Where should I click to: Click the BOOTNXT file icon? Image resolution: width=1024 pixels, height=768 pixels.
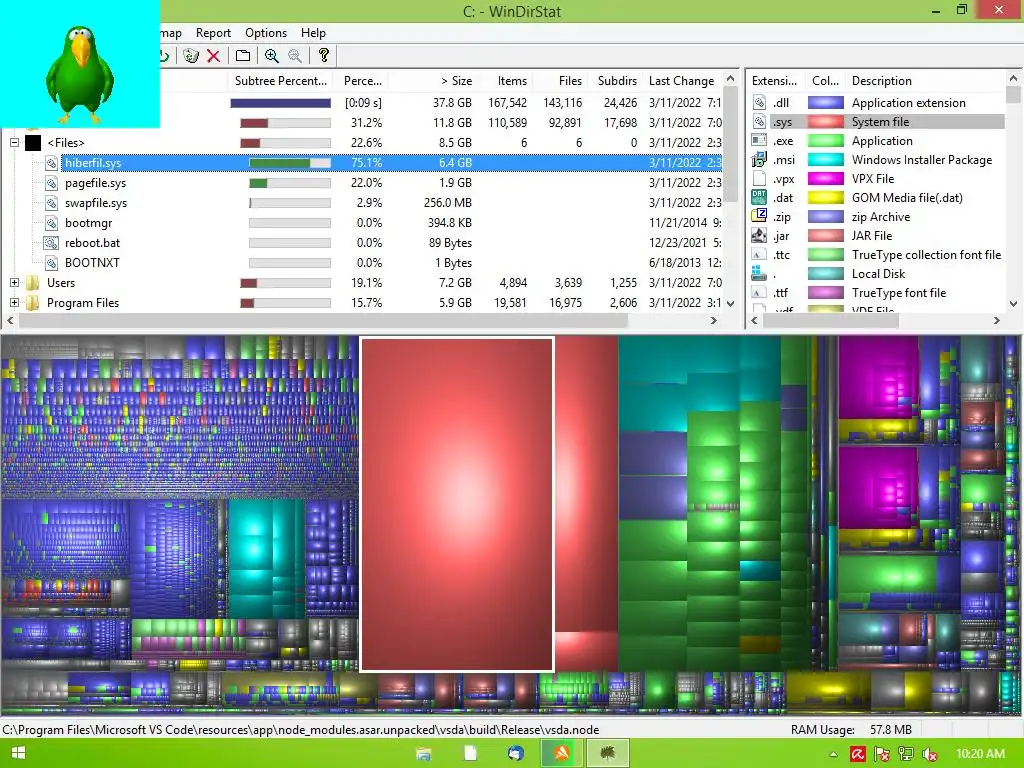(x=52, y=263)
